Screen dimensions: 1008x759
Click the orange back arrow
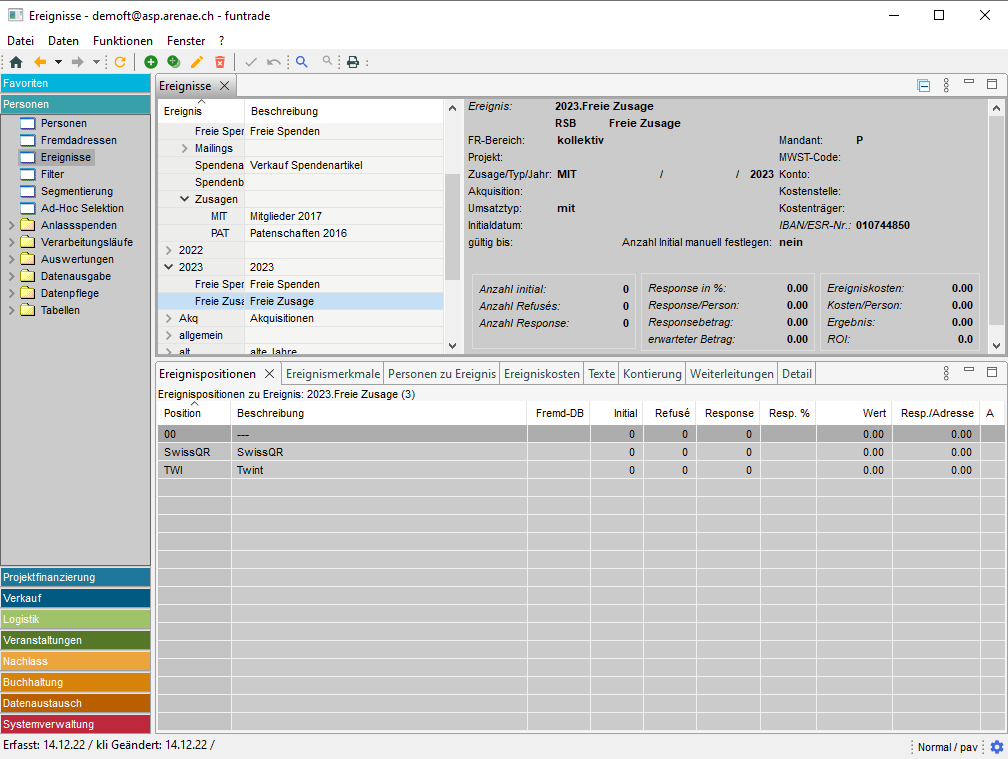(40, 62)
